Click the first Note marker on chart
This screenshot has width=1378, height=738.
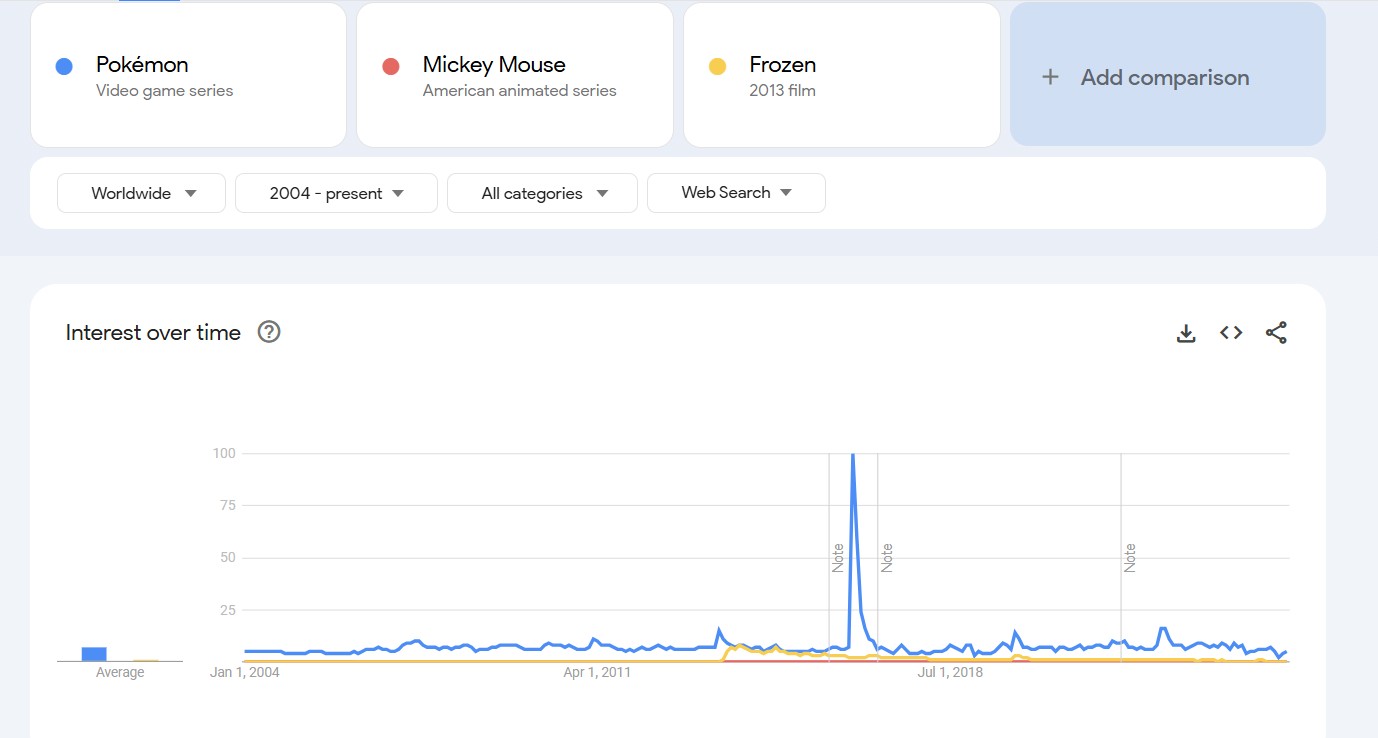pos(838,557)
